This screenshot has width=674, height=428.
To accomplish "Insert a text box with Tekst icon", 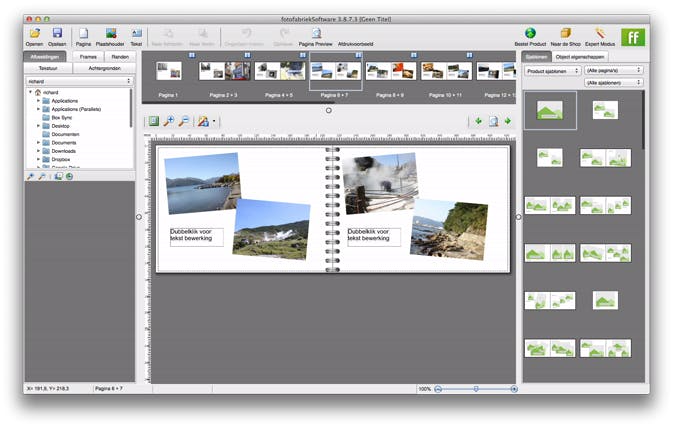I will coord(136,33).
